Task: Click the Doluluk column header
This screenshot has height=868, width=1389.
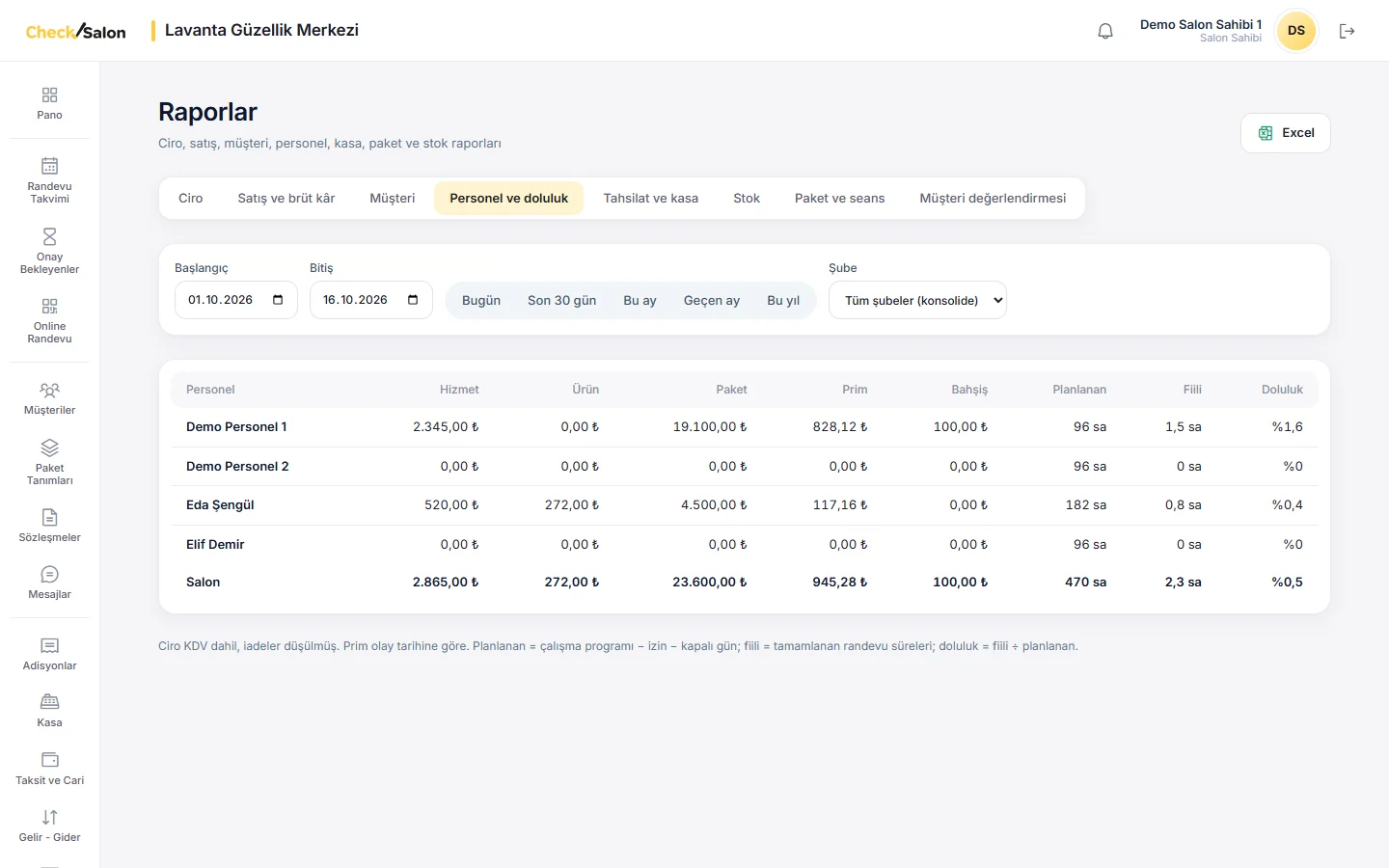Action: [1282, 390]
